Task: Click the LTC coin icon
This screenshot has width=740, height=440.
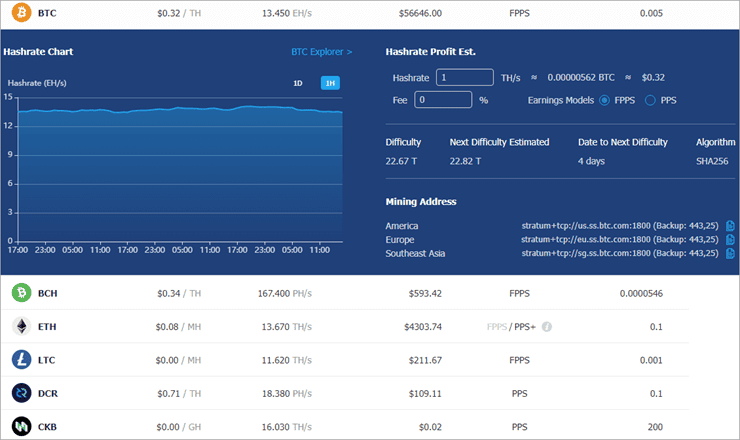Action: point(21,360)
